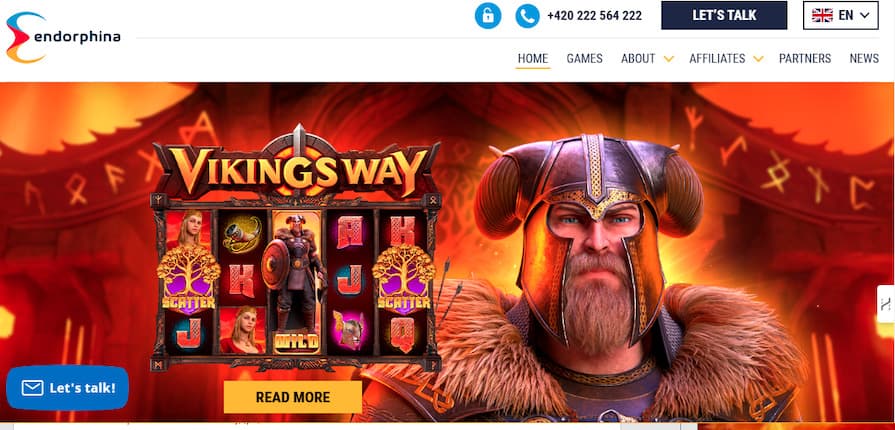This screenshot has width=895, height=430.
Task: Click the blue phone call icon
Action: [x=527, y=15]
